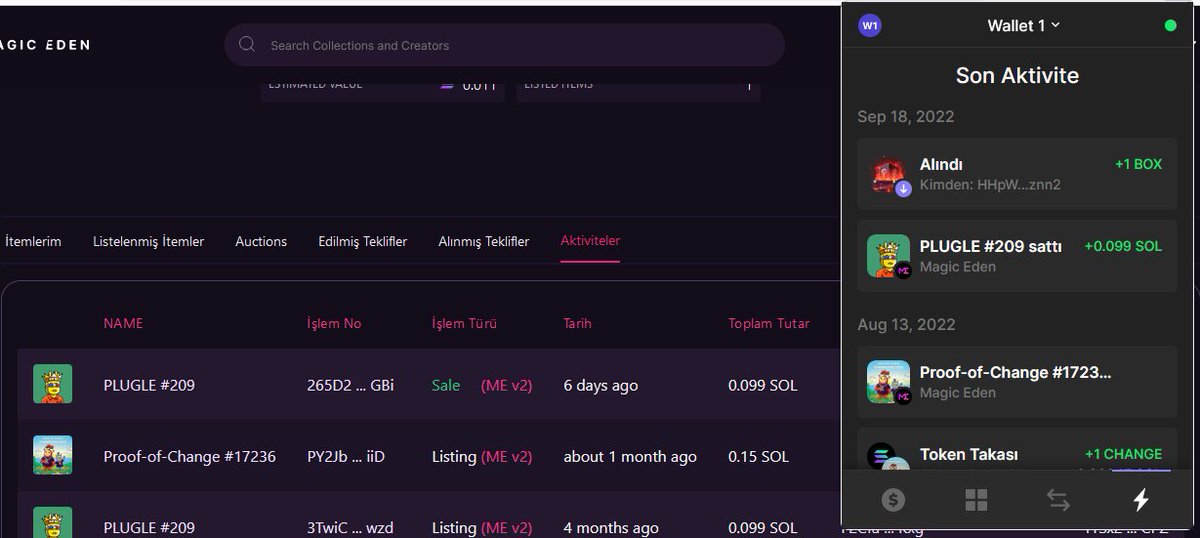The image size is (1200, 538).
Task: Click the 'about 1 month ago' date cell
Action: [630, 456]
